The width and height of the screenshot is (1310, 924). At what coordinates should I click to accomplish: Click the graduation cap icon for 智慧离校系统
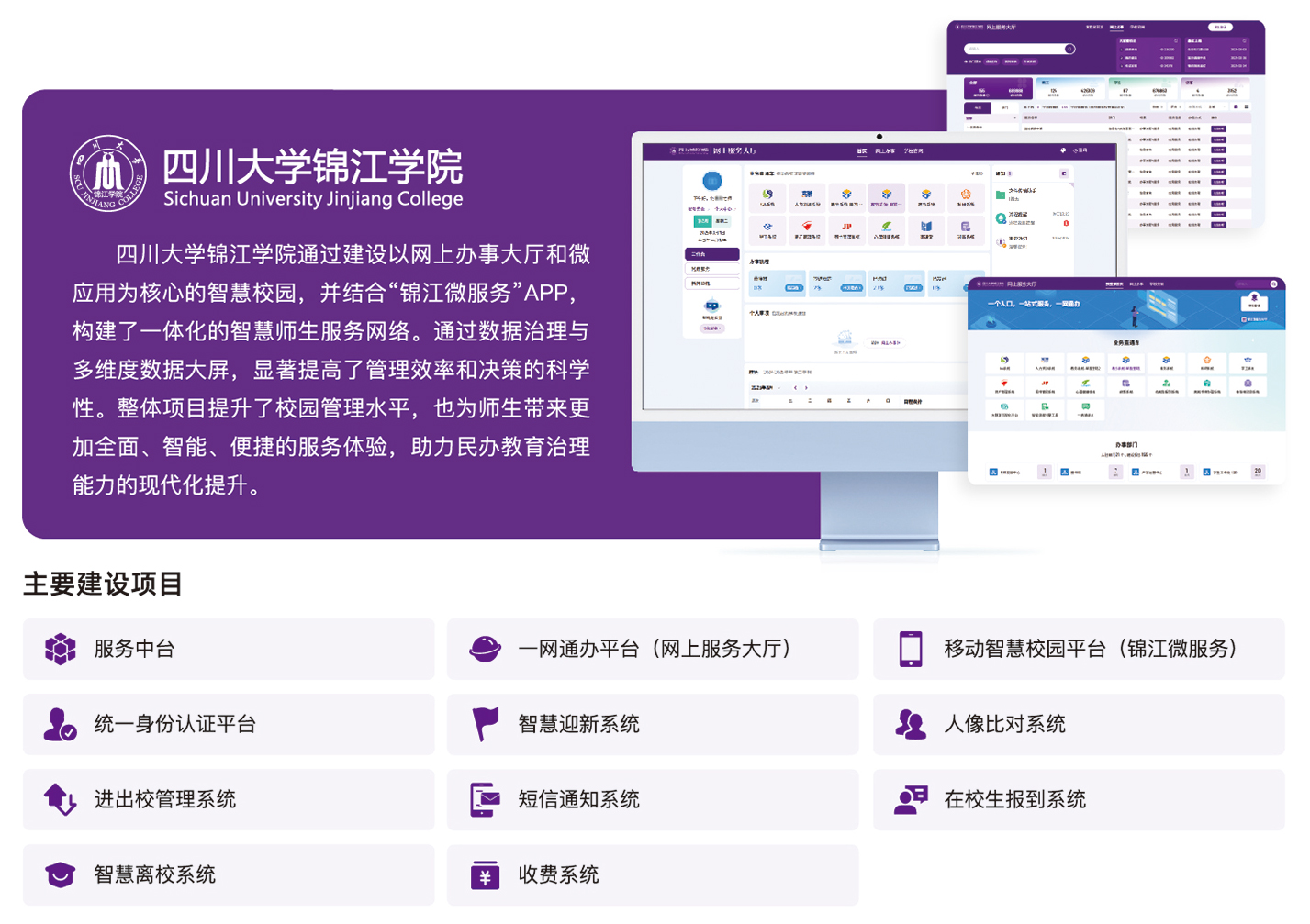pyautogui.click(x=61, y=874)
